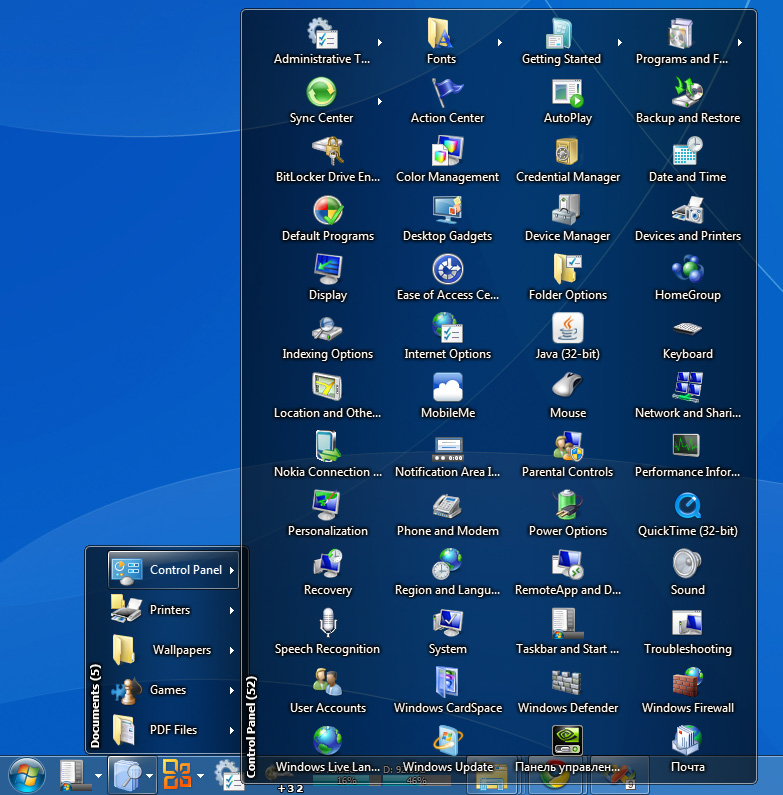Launch Device Manager
The width and height of the screenshot is (783, 795).
pyautogui.click(x=567, y=220)
